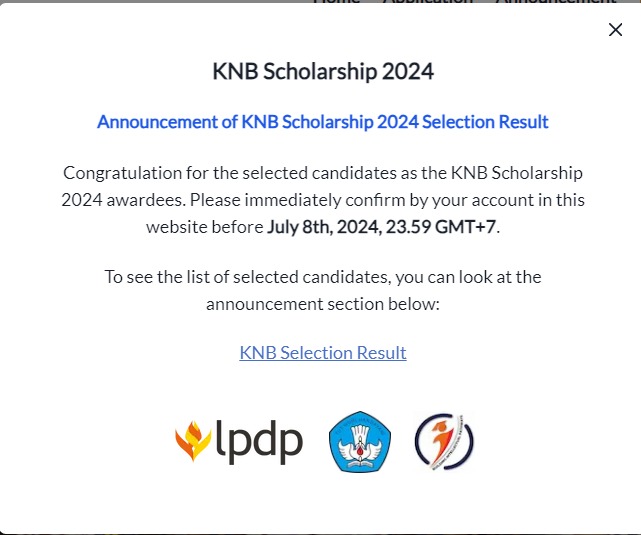Viewport: 641px width, 535px height.
Task: Click the blue Tut Wuri Handayani ministry emblem
Action: (x=359, y=441)
